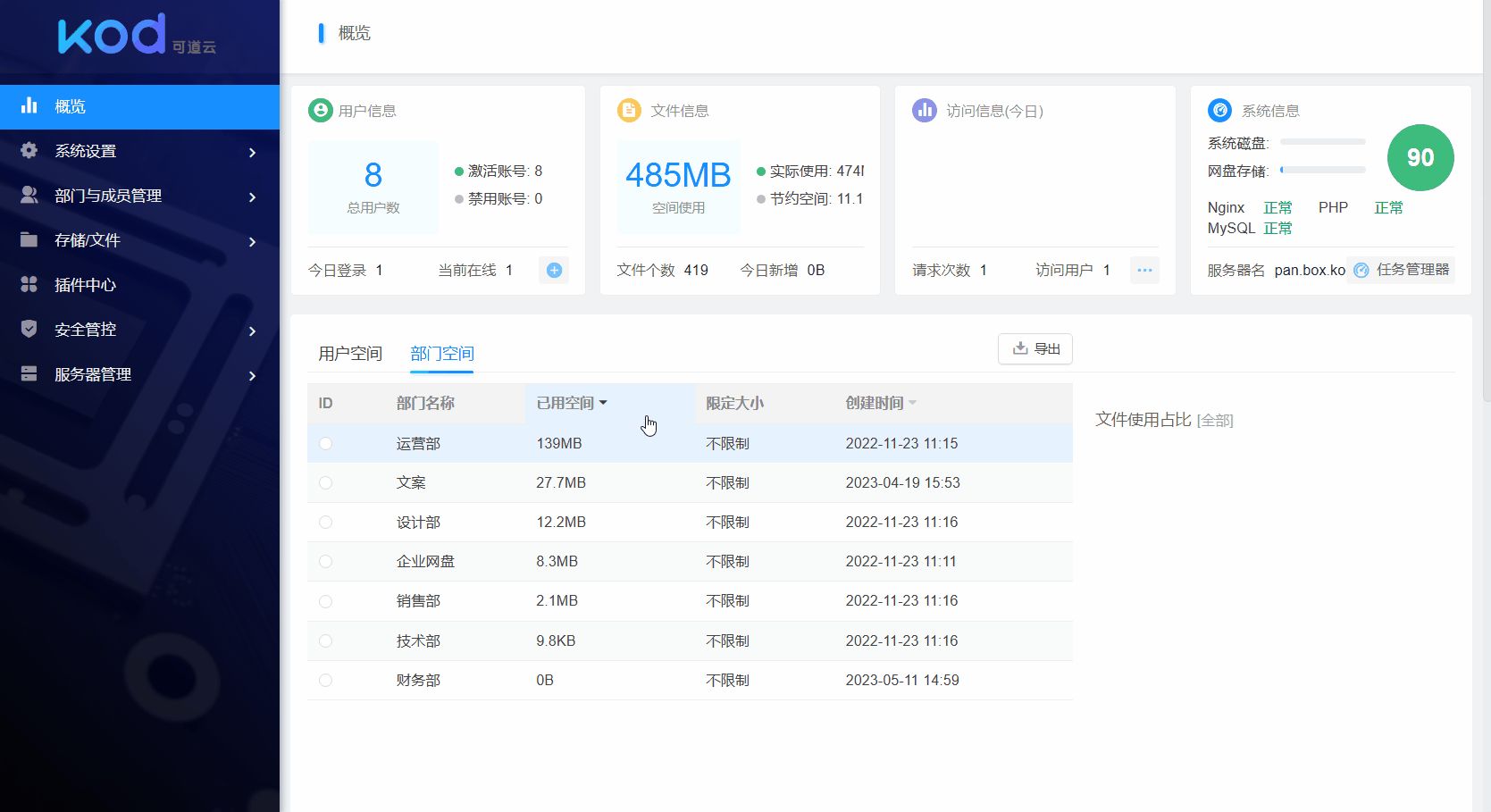Click the green user info icon
The height and width of the screenshot is (812, 1491).
320,110
